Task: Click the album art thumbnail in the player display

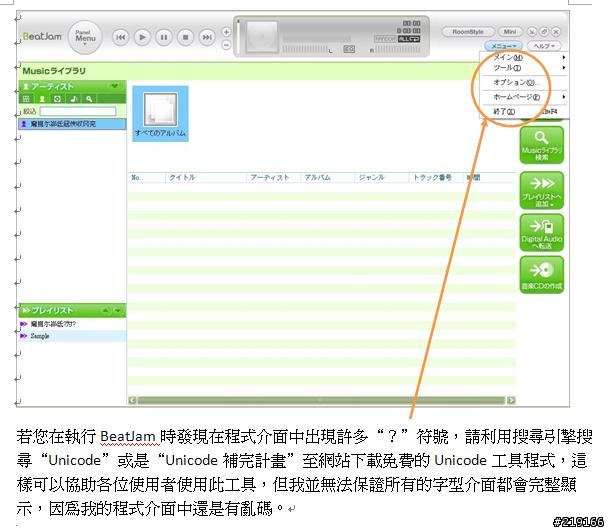Action: [x=262, y=37]
